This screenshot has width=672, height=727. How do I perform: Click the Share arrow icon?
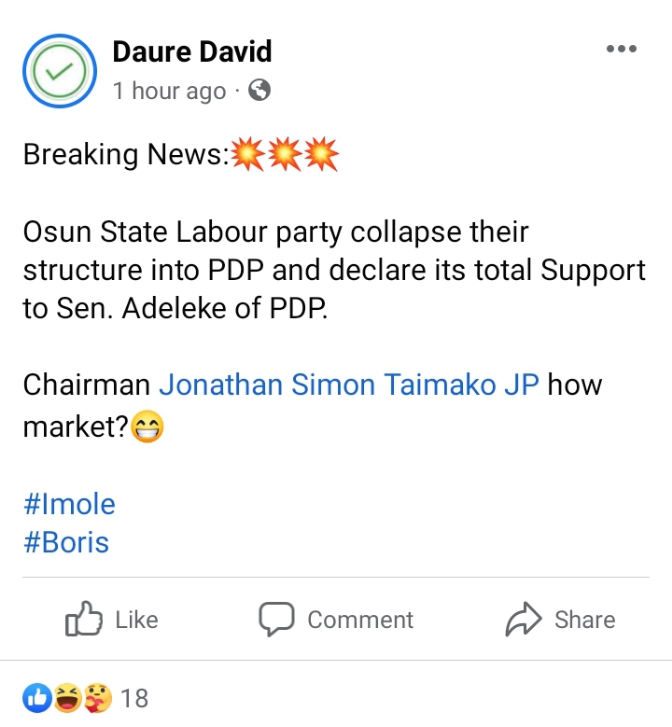tap(523, 620)
